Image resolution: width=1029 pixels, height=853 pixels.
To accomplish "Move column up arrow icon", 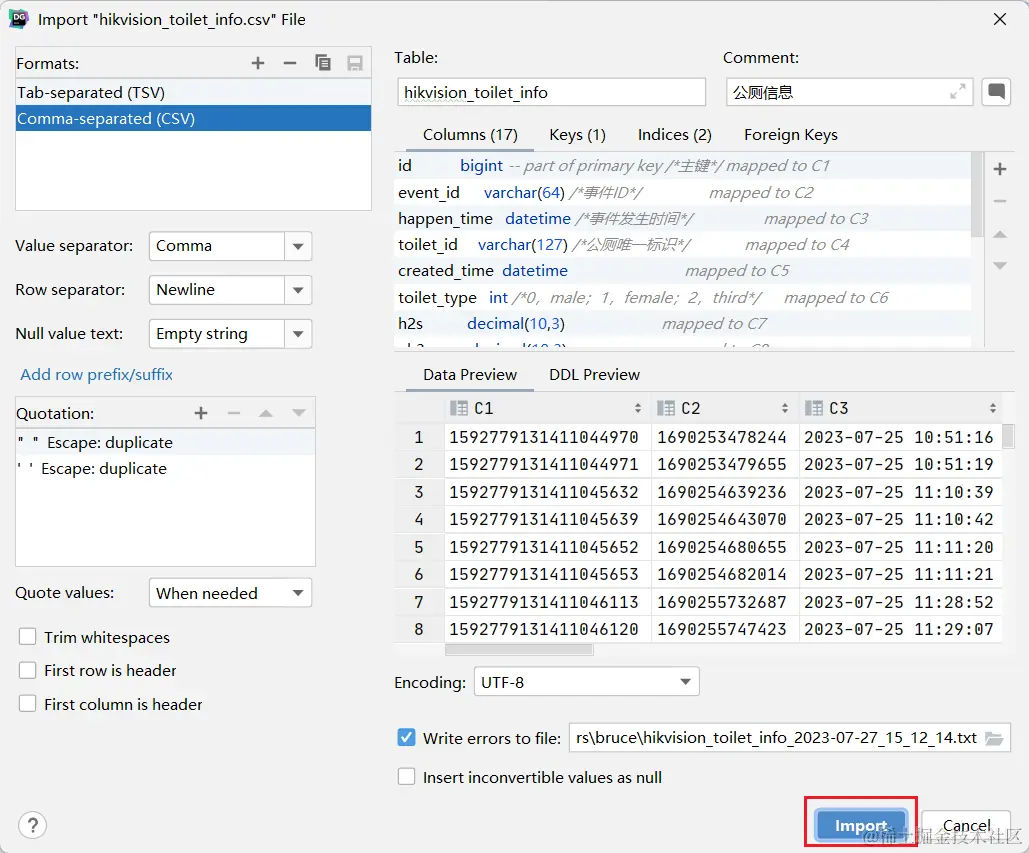I will 1000,234.
